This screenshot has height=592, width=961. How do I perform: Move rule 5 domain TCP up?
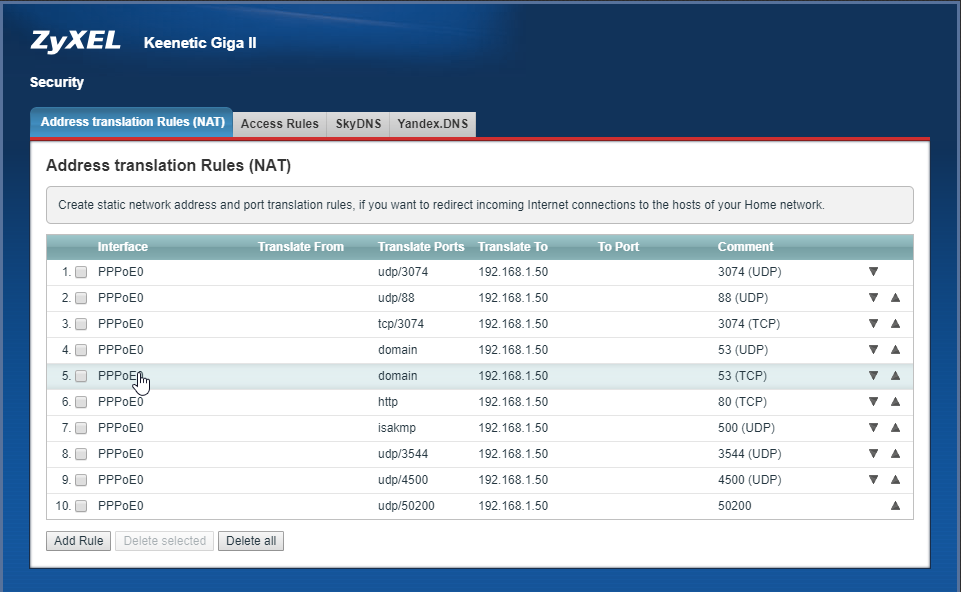[x=895, y=375]
